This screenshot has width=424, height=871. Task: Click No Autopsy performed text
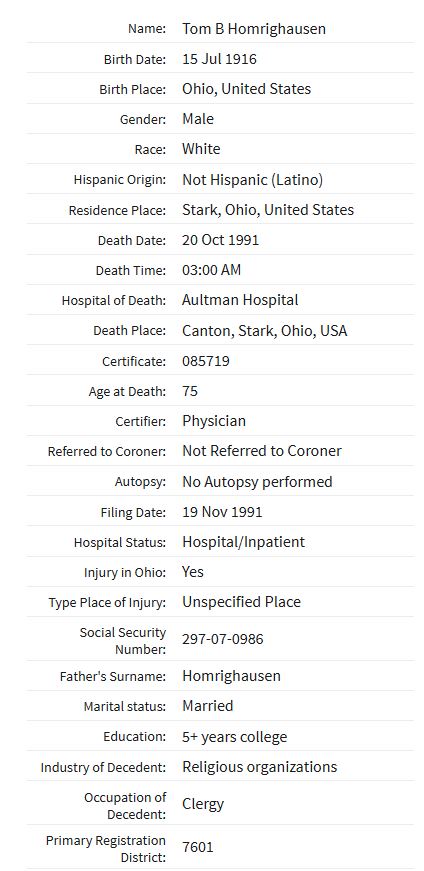(257, 482)
